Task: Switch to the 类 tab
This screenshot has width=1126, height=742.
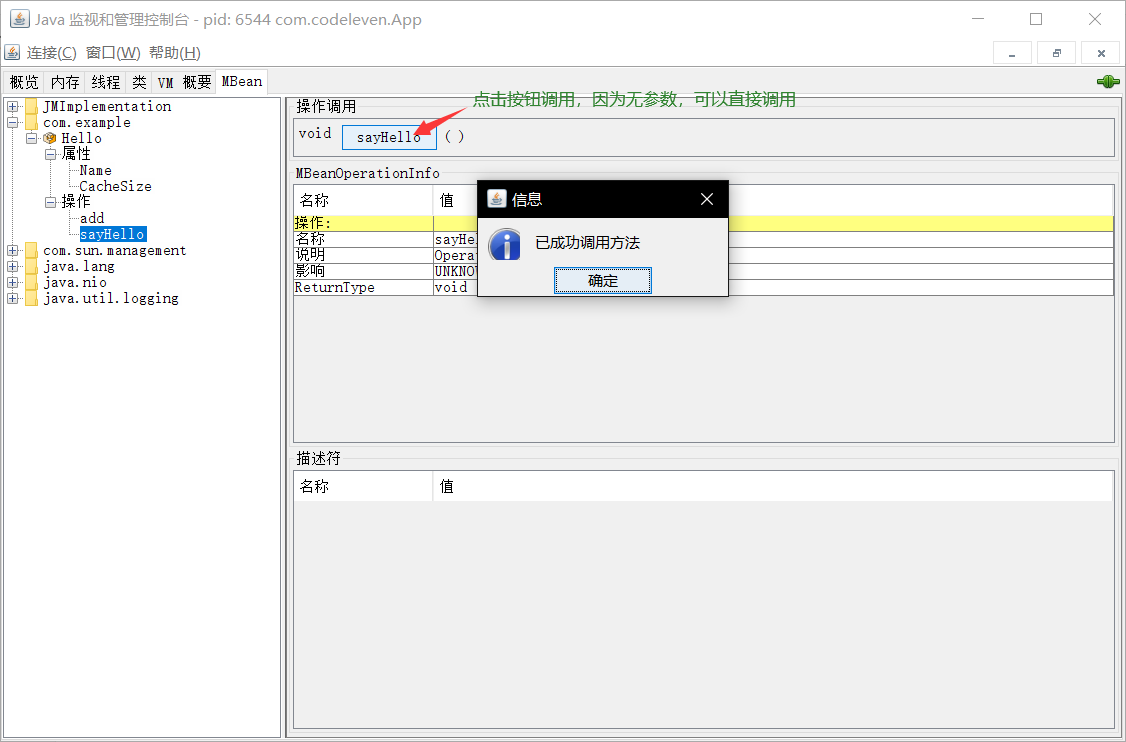Action: 139,82
